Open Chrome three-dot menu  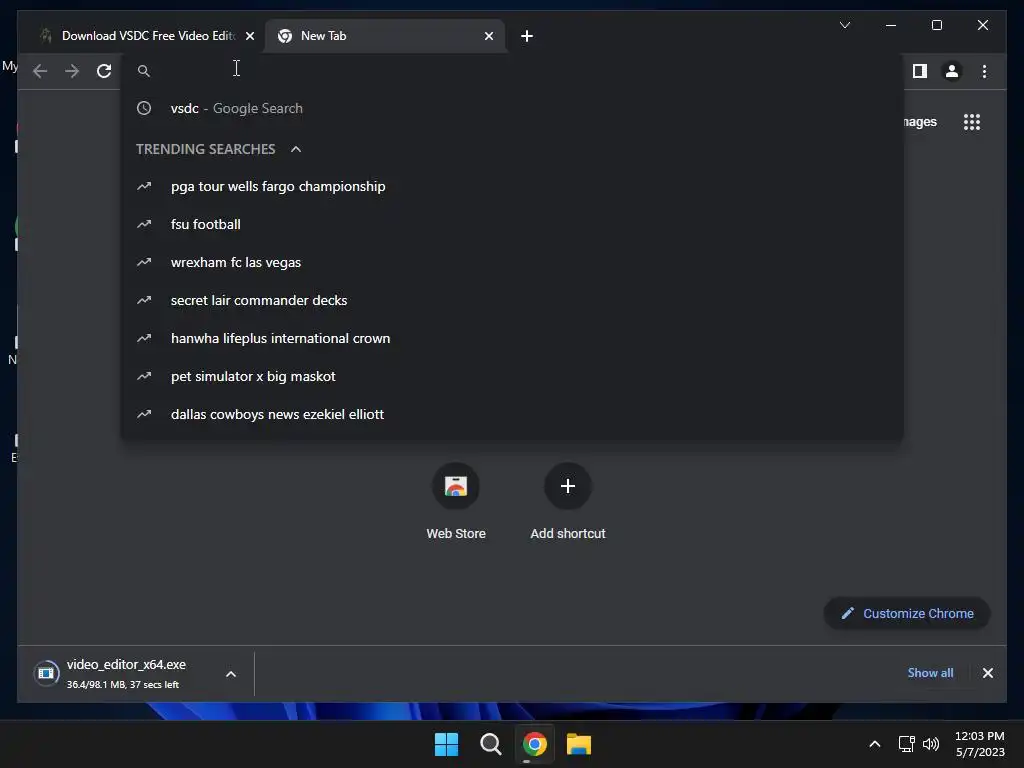(984, 71)
